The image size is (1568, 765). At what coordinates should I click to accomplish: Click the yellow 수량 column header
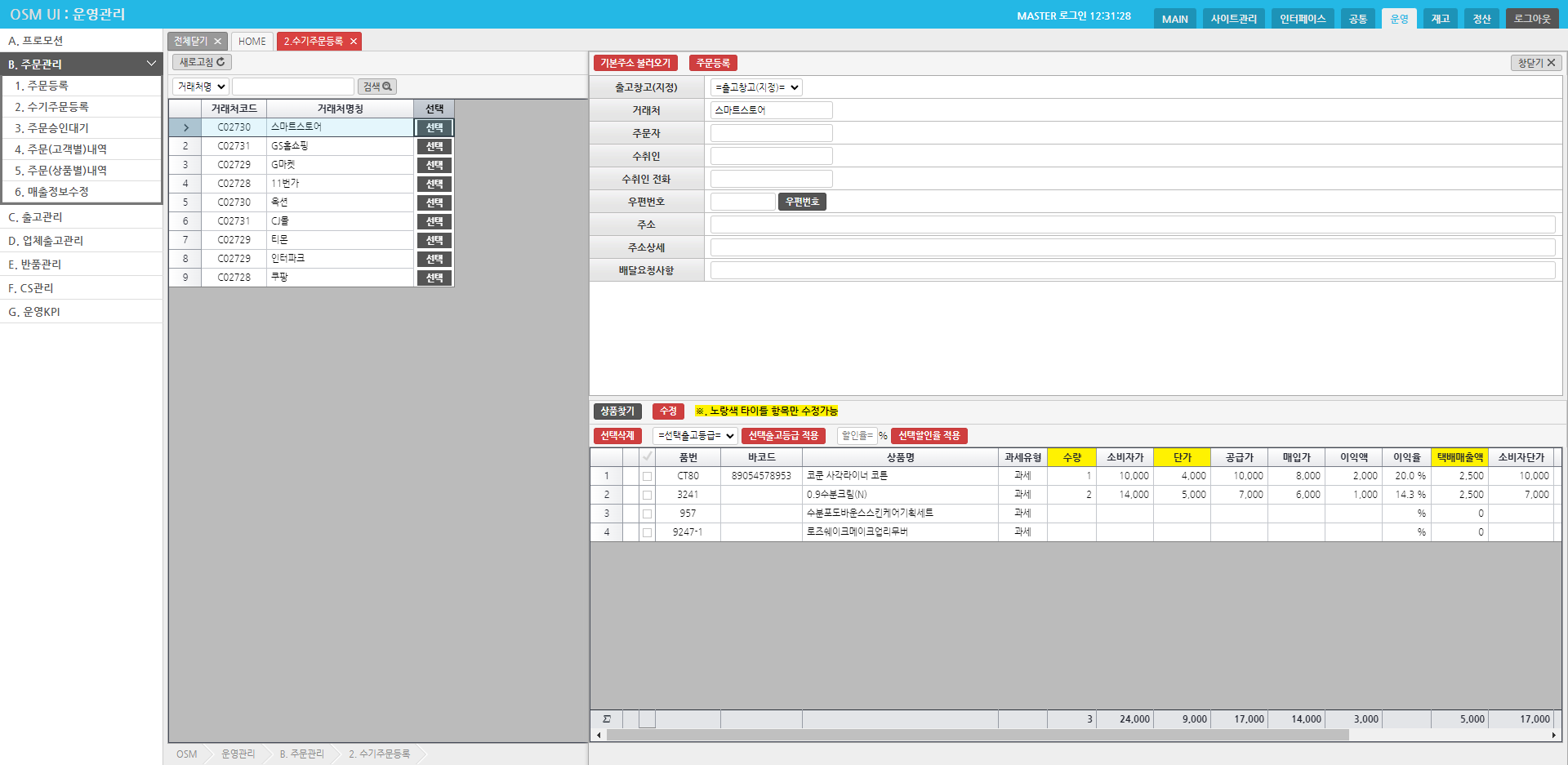(1071, 457)
